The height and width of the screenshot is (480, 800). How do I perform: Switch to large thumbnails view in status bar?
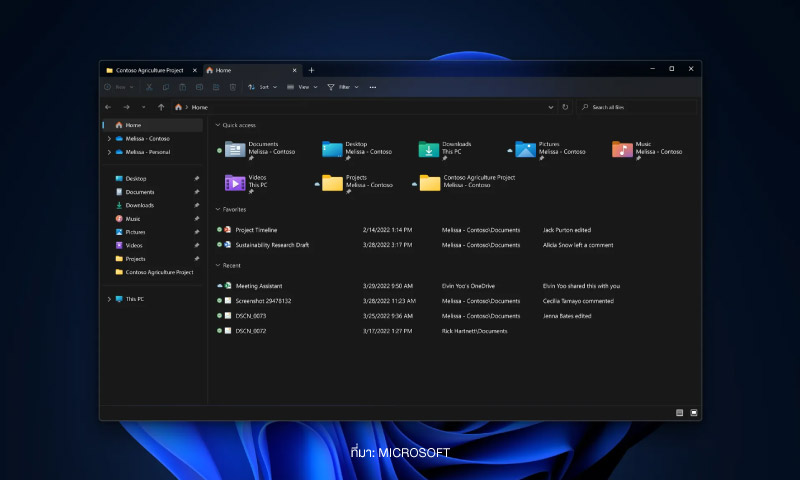pos(693,413)
